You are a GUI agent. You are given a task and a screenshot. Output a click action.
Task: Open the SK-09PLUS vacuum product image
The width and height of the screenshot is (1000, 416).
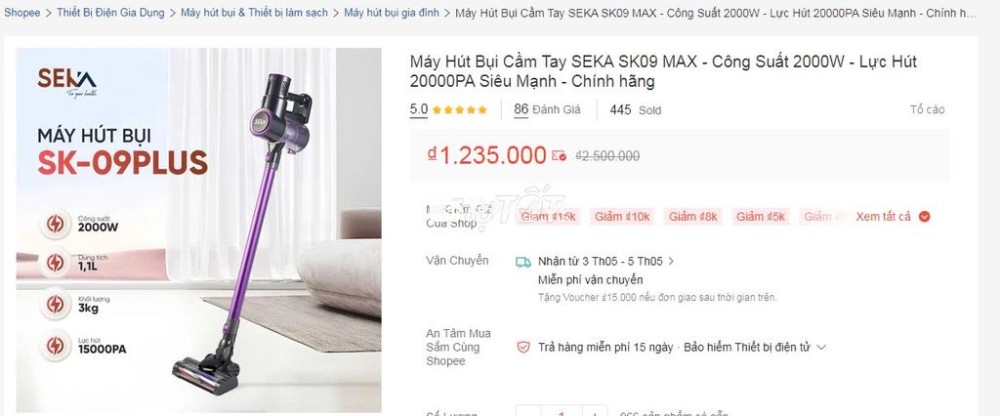[x=199, y=230]
